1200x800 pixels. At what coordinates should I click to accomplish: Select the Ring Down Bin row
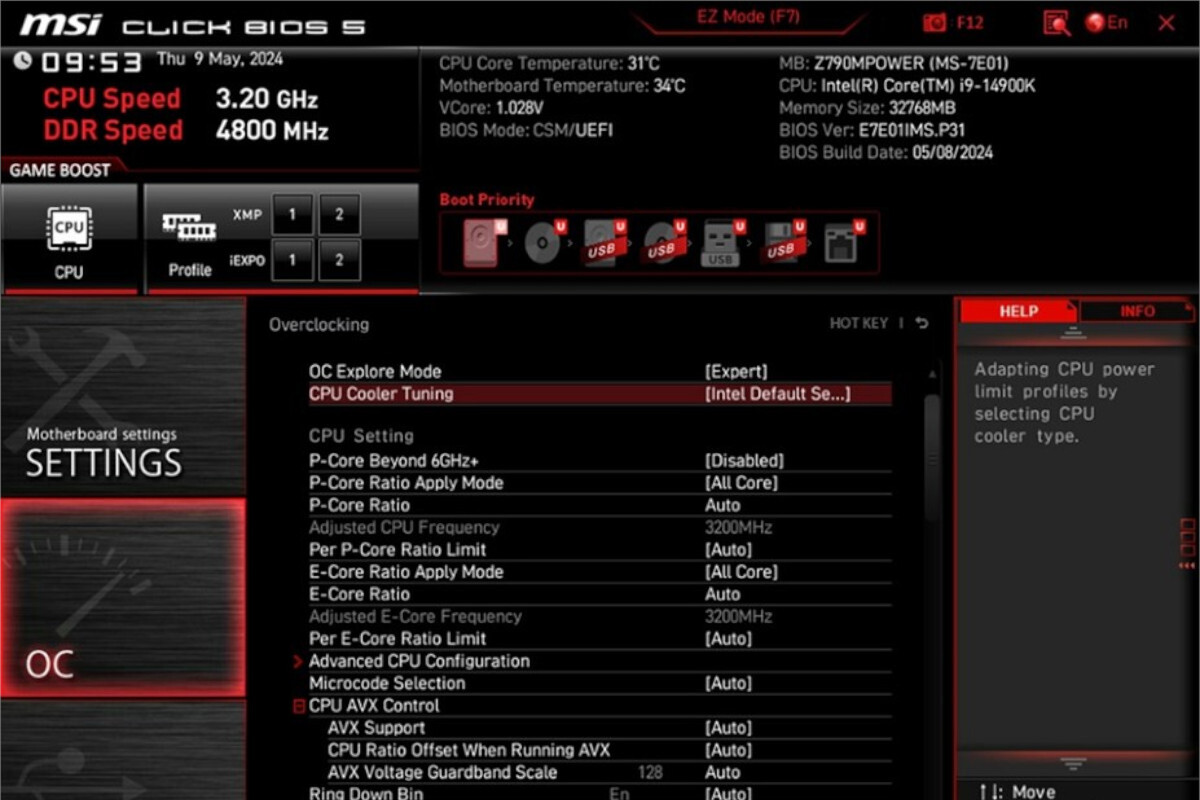599,792
